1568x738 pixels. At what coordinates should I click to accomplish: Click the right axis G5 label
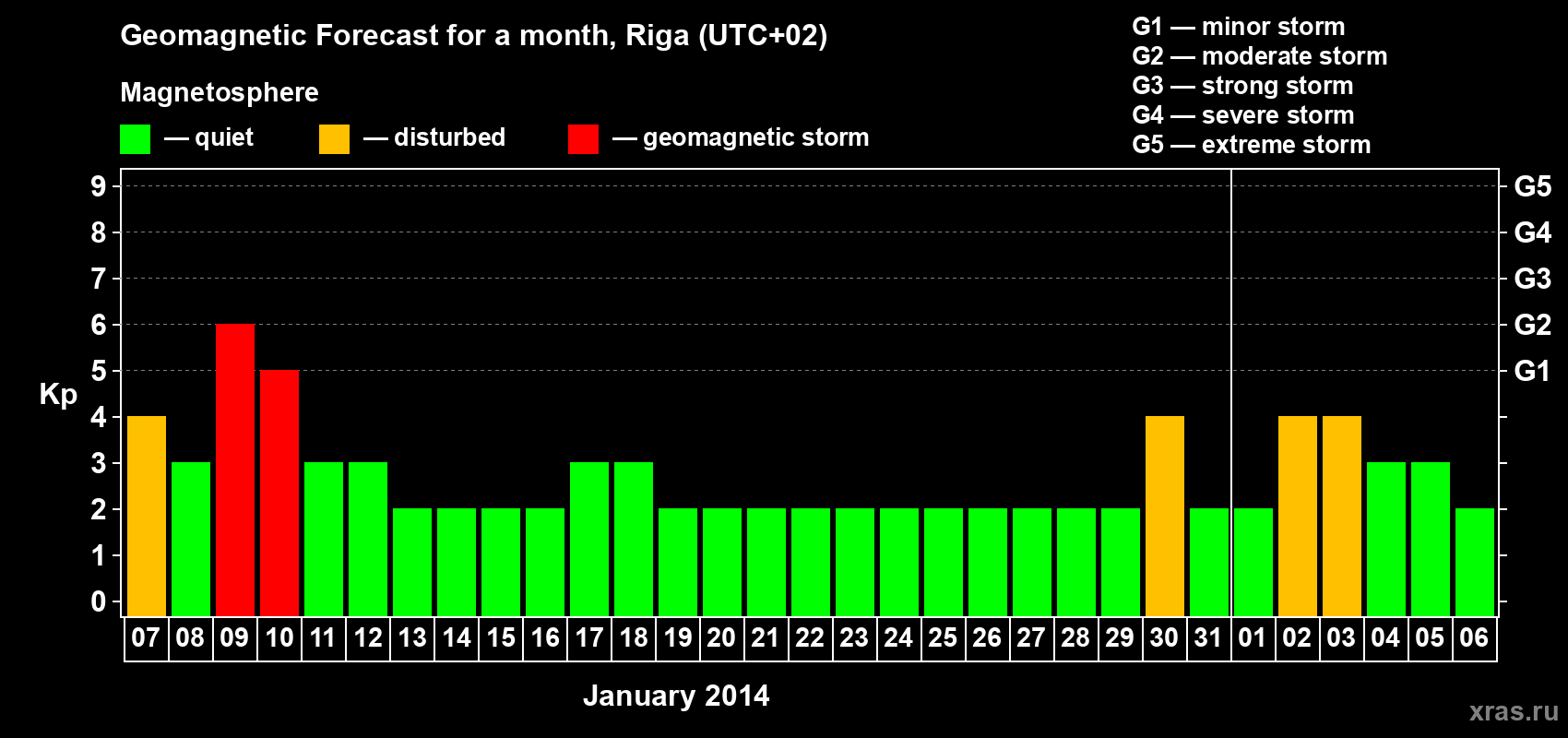(x=1532, y=186)
